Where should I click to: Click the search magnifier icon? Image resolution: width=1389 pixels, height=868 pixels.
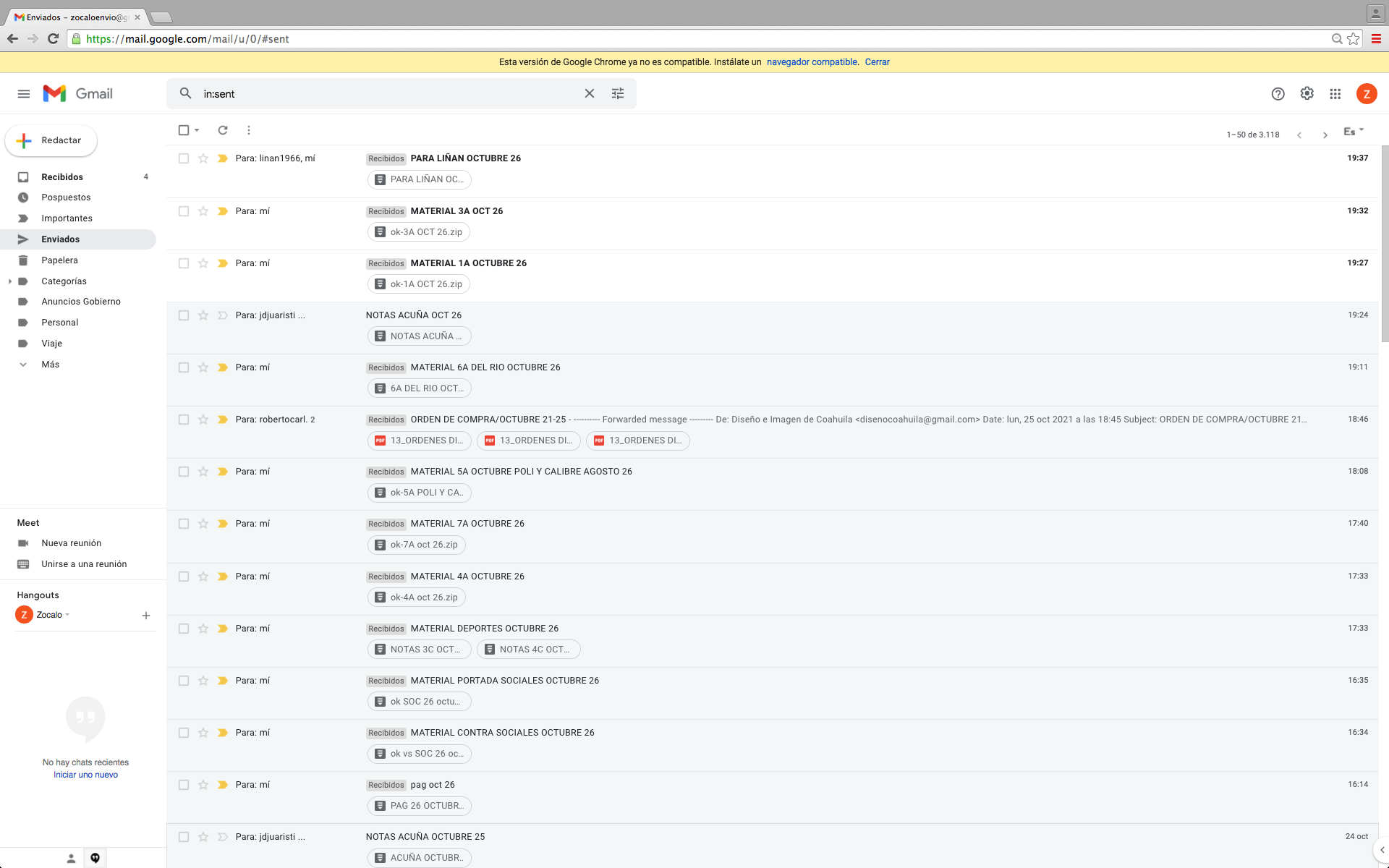pos(186,93)
